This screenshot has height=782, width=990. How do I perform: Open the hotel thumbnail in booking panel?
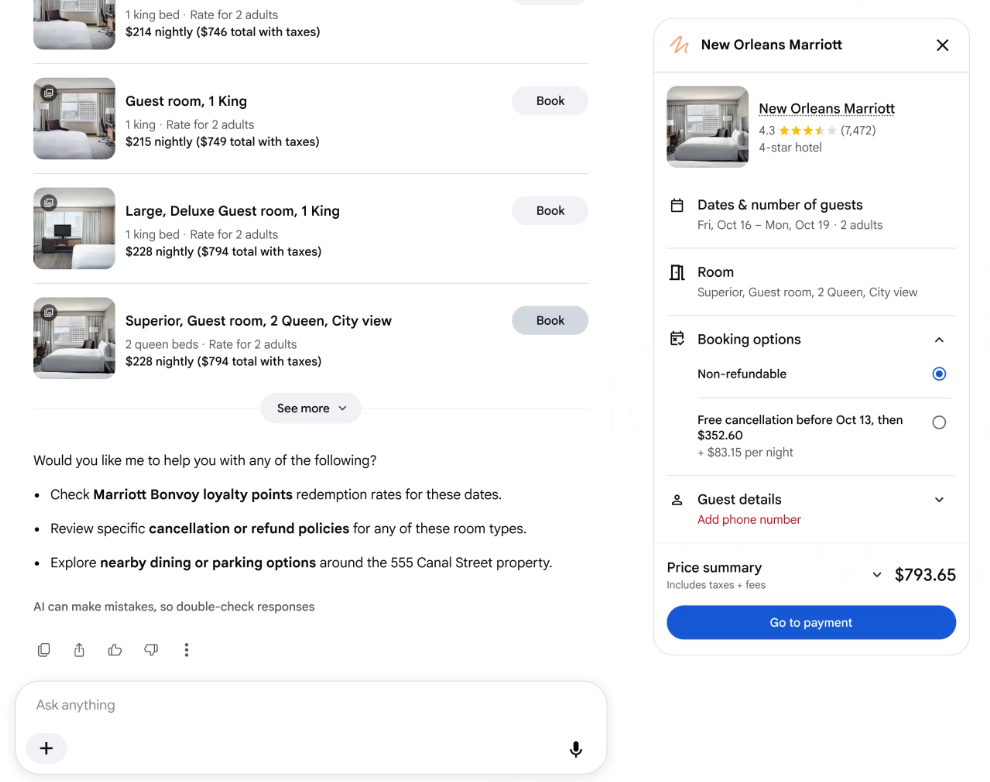708,127
